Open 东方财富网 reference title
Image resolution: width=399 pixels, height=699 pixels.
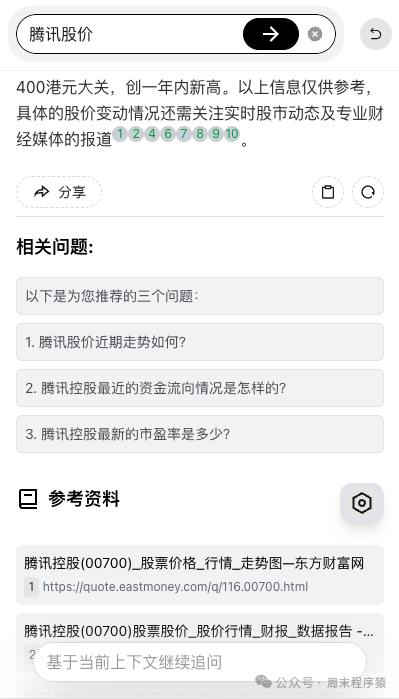[194, 563]
